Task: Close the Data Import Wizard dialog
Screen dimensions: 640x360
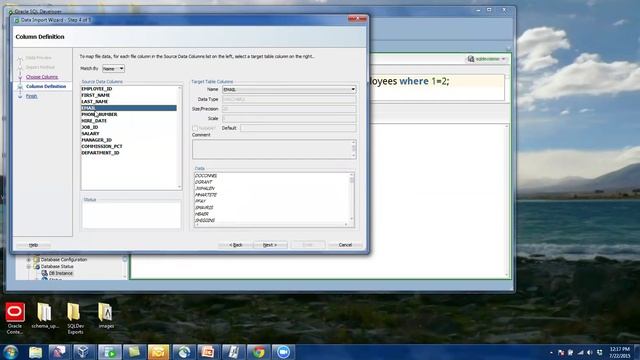Action: (358, 19)
